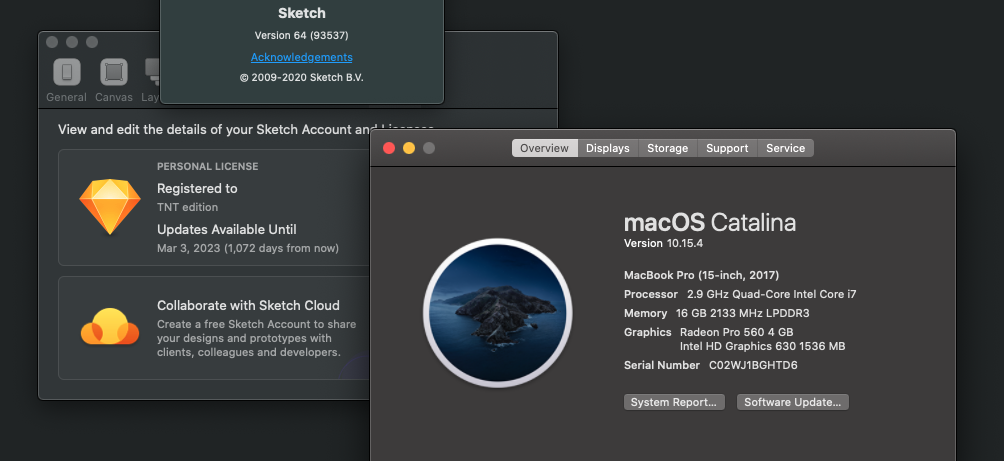
Task: Click Radeon Pro 560 4 GB text
Action: click(736, 332)
